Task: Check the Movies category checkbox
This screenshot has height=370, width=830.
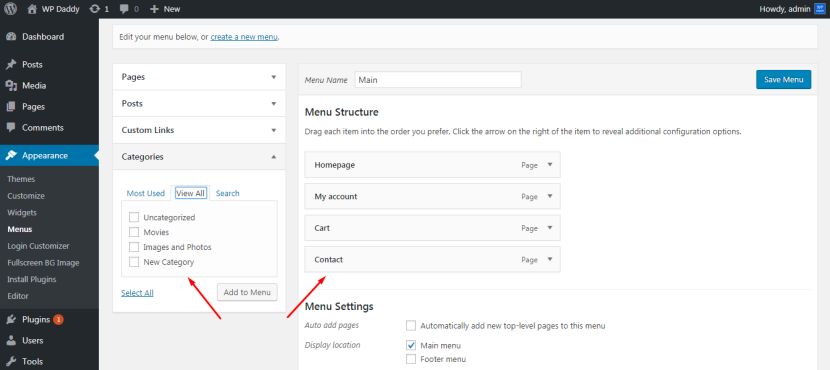Action: tap(134, 232)
